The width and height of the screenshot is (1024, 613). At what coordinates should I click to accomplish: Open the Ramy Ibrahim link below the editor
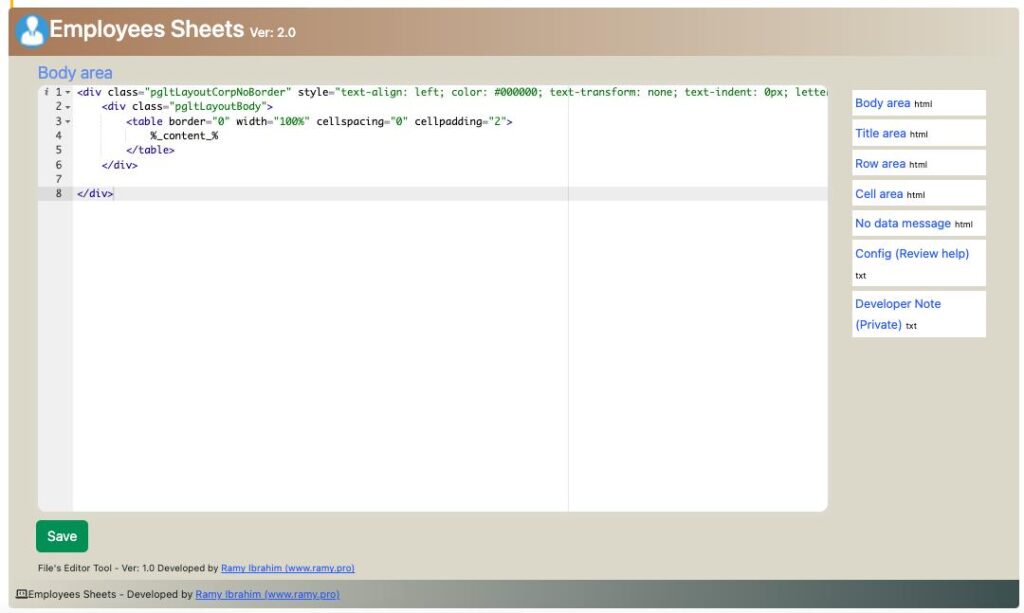click(287, 567)
